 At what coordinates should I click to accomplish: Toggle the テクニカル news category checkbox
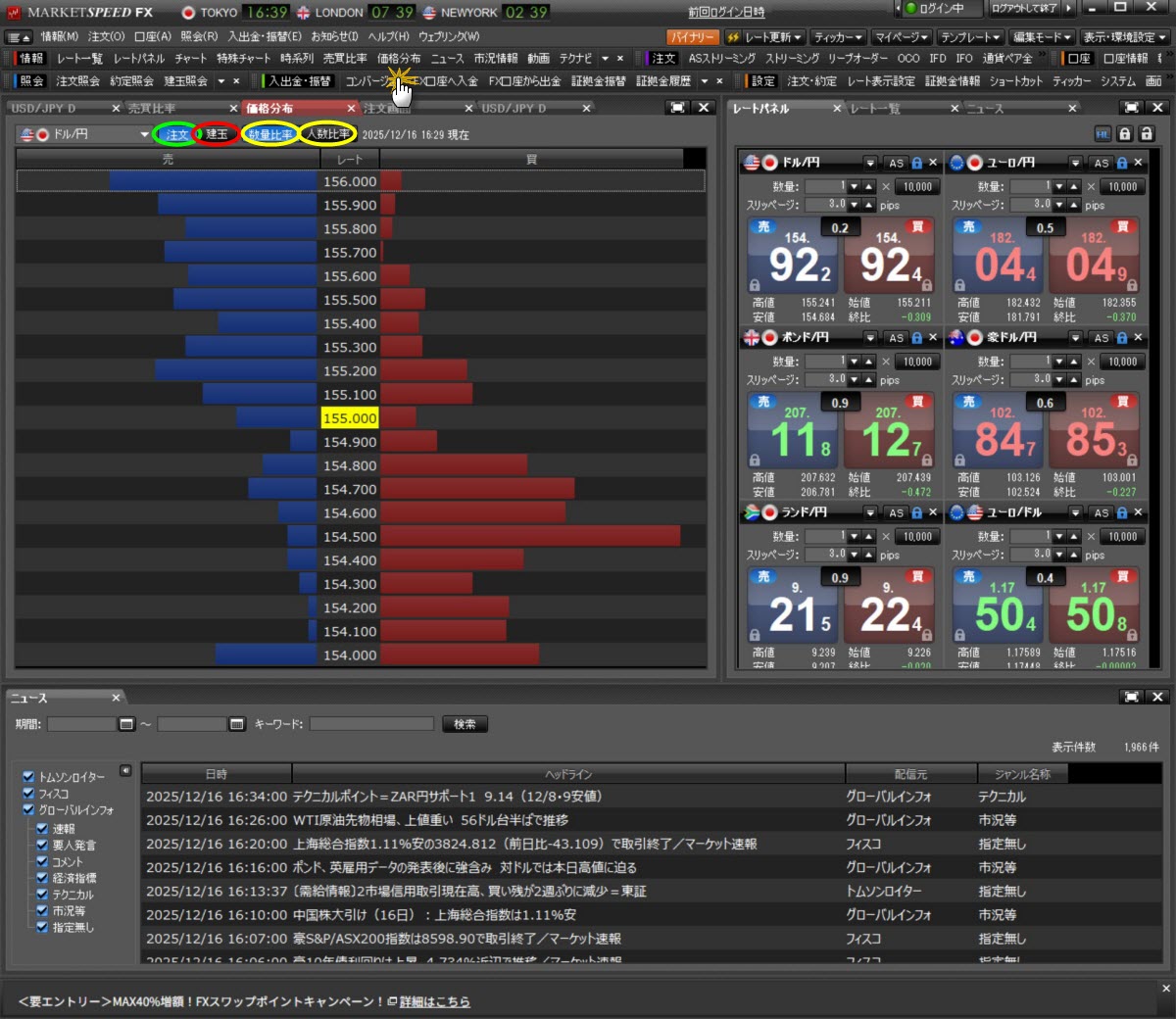(42, 894)
